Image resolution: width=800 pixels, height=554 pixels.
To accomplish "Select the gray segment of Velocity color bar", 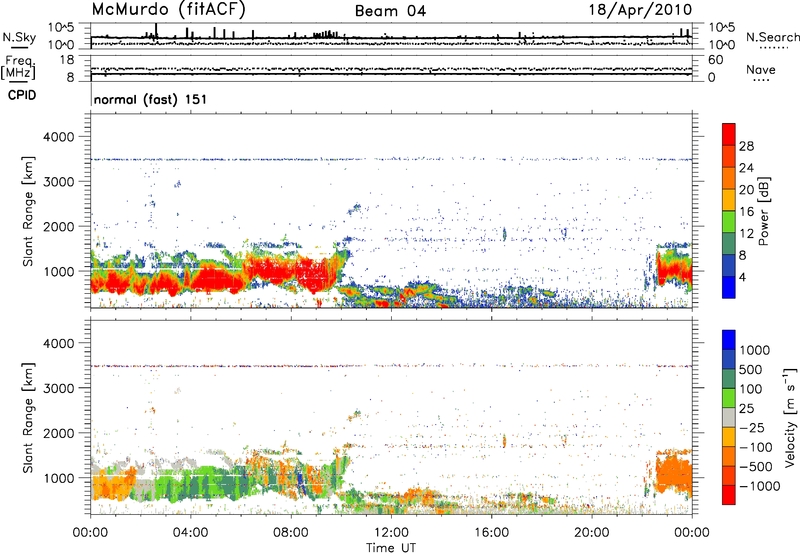I will pyautogui.click(x=729, y=418).
